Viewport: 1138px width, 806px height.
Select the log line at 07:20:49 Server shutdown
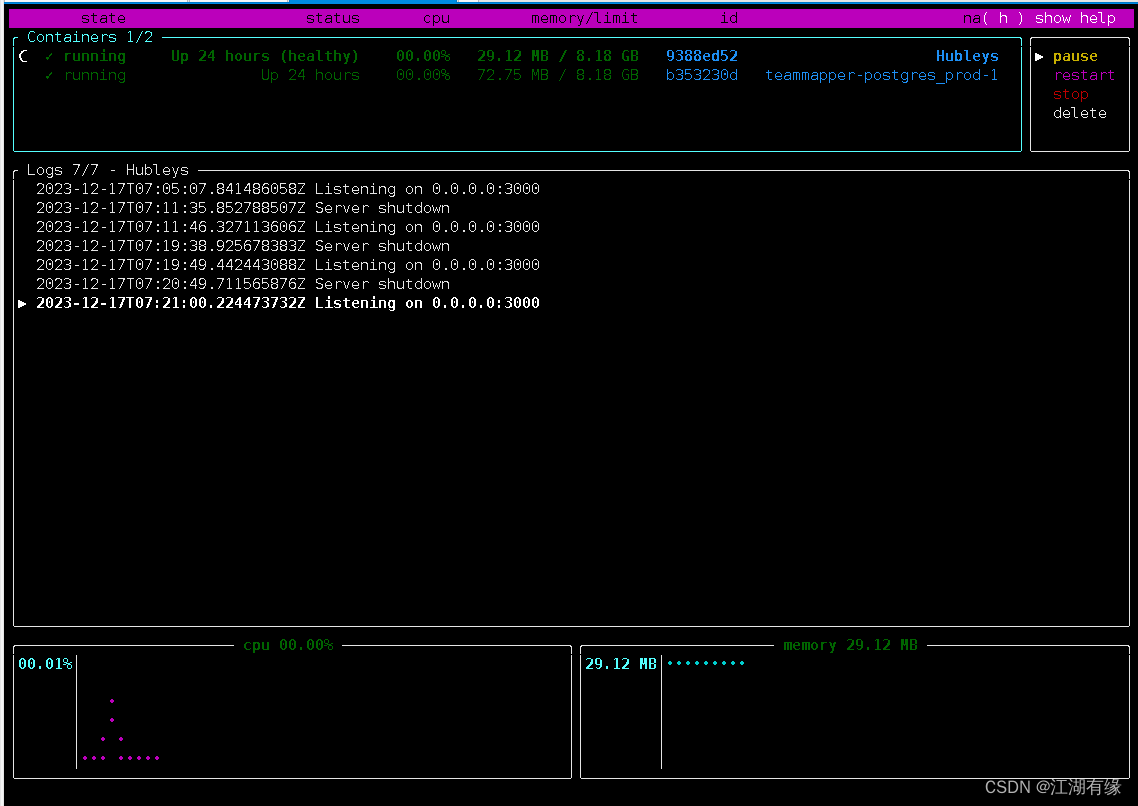pos(242,284)
